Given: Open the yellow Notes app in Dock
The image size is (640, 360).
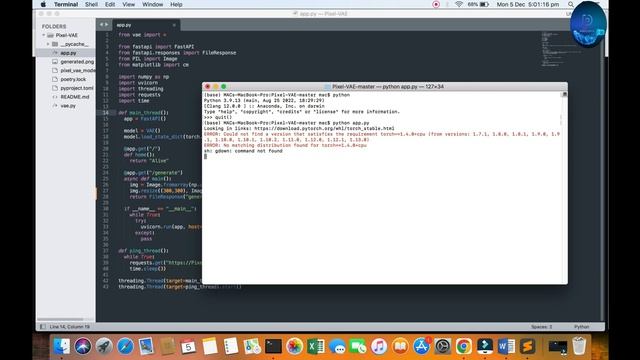Looking at the screenshot, I should click(210, 347).
